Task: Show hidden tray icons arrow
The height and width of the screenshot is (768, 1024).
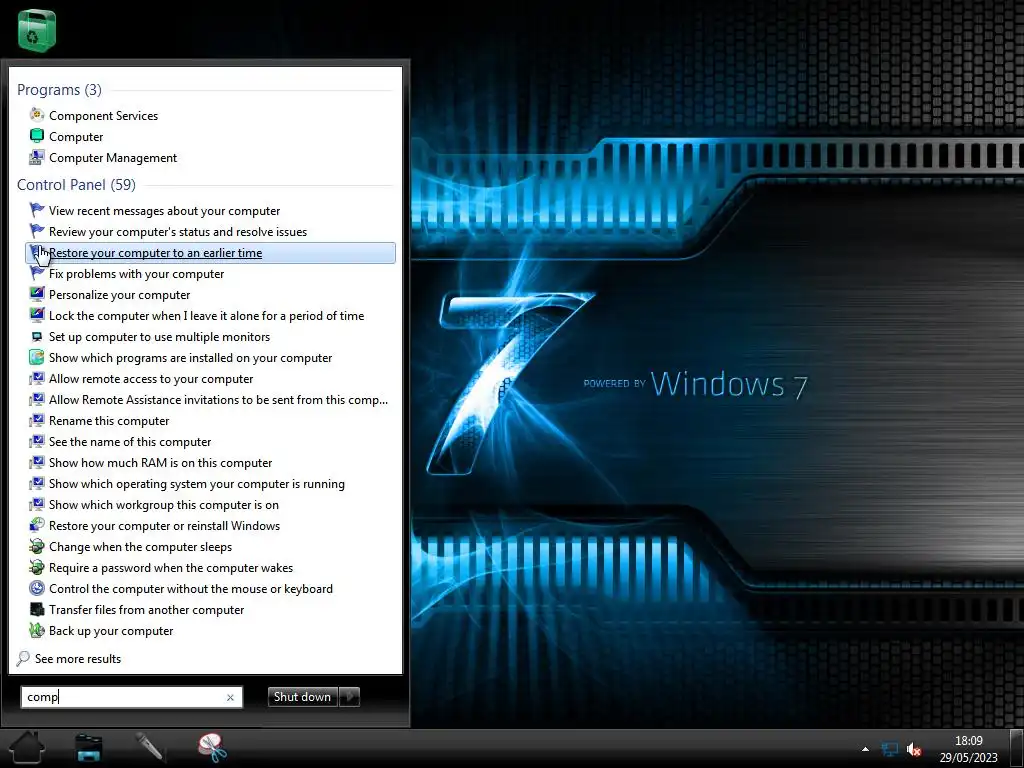Action: (865, 749)
